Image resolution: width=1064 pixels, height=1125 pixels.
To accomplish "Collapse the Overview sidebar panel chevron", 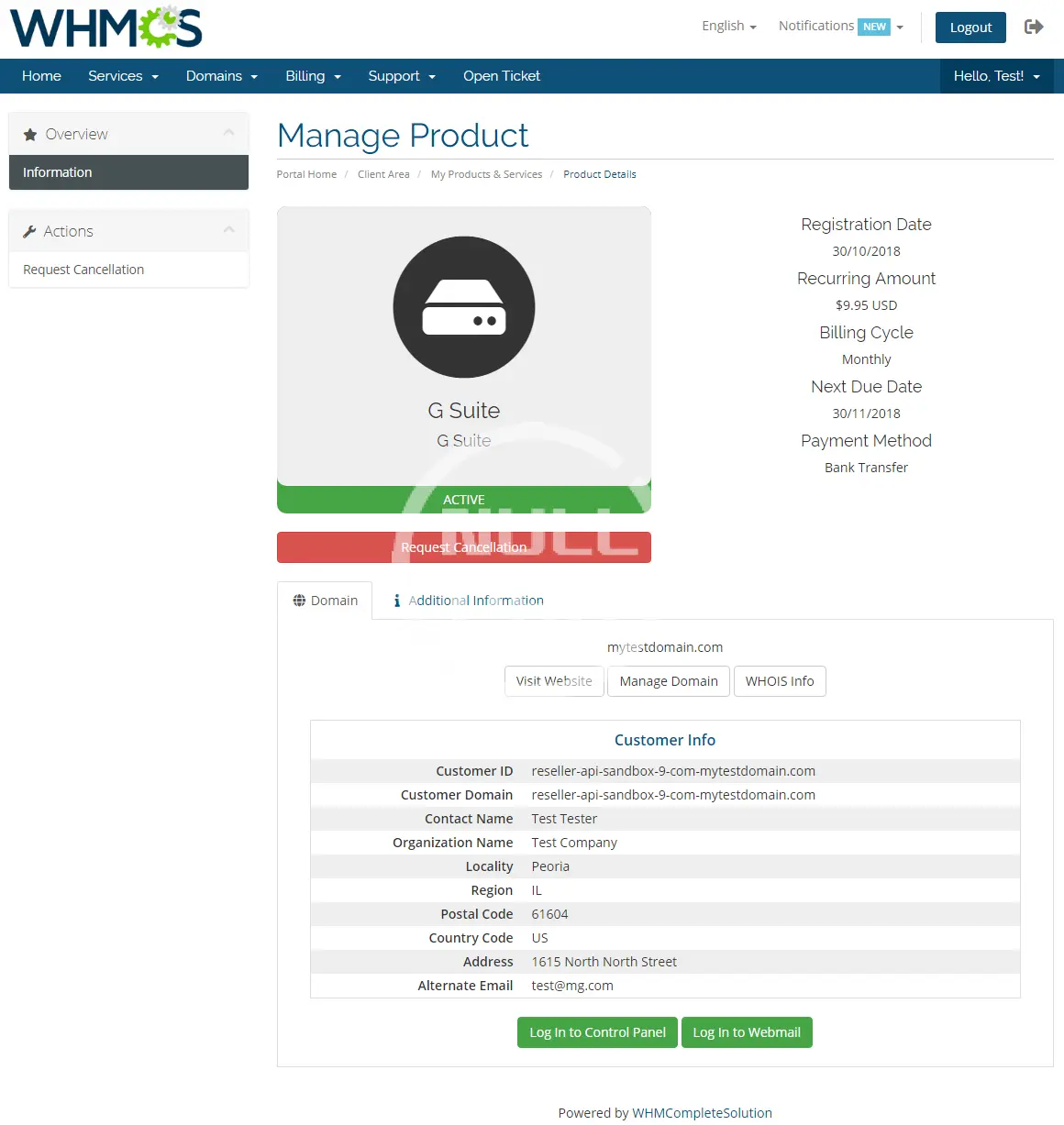I will [x=228, y=133].
